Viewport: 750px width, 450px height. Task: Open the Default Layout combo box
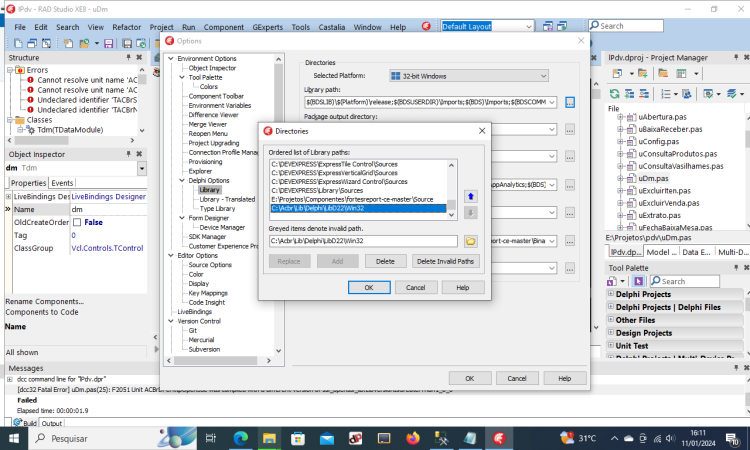(x=529, y=26)
